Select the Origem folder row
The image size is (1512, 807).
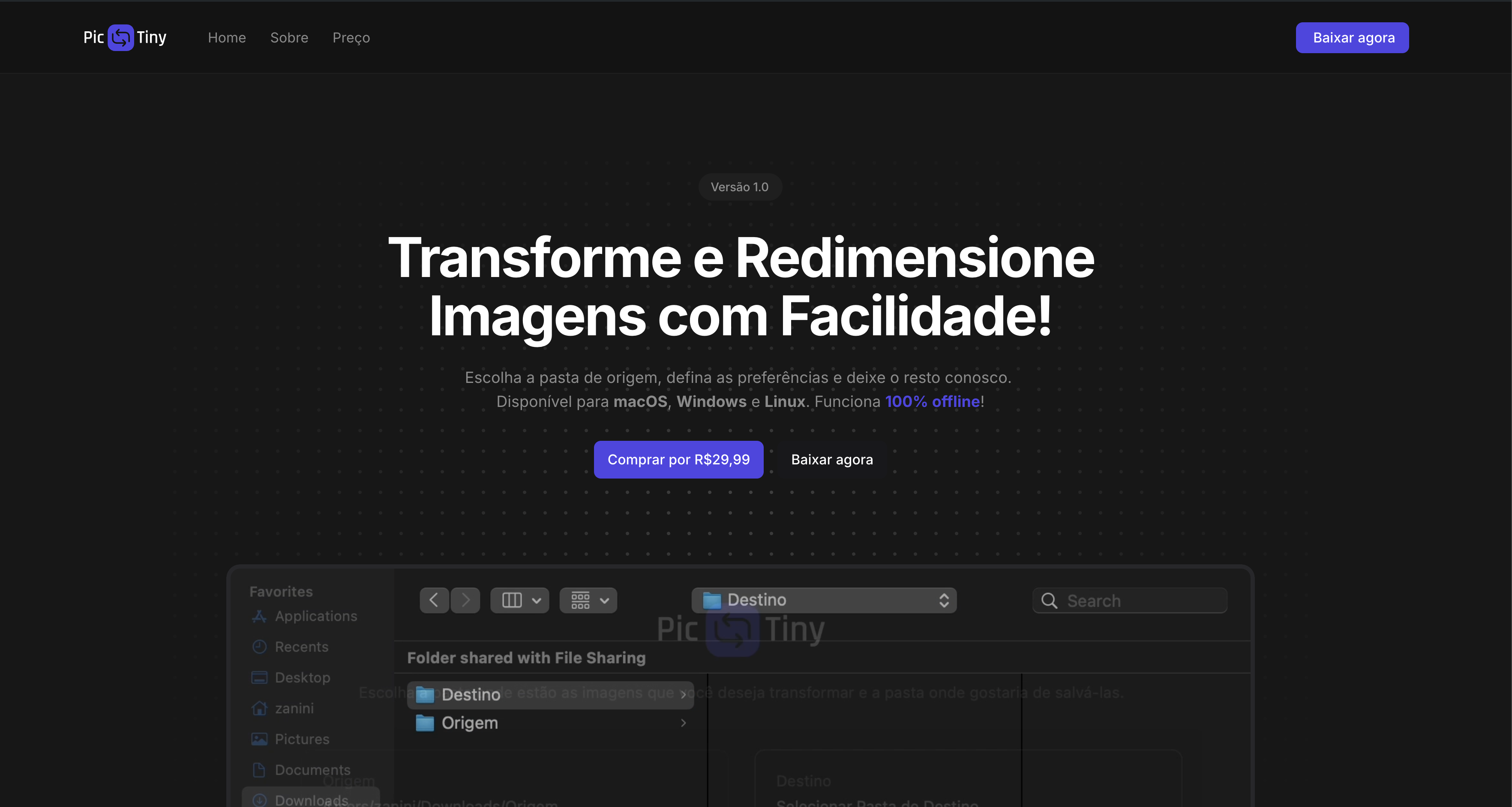(551, 723)
